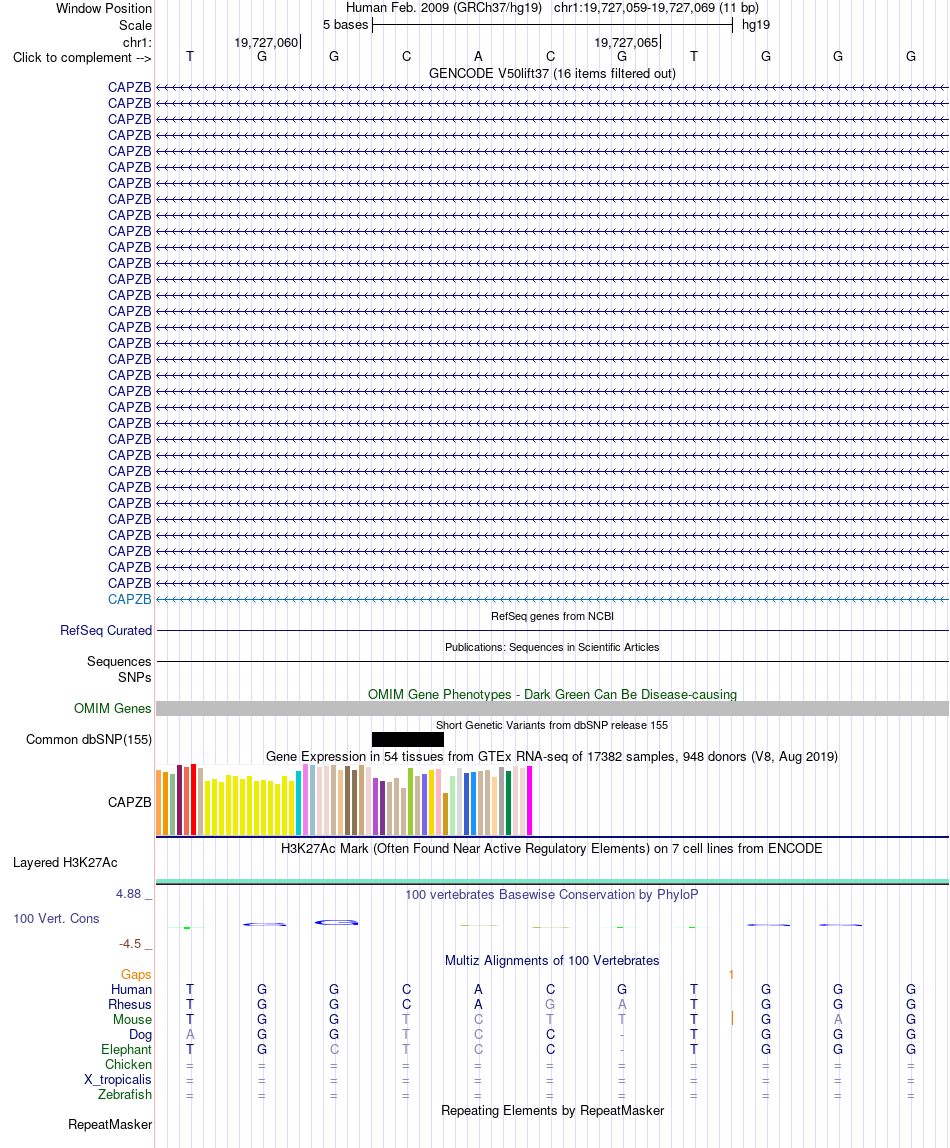Click the orange '1' gap count in Gaps row
This screenshot has width=950, height=1148.
(x=731, y=974)
